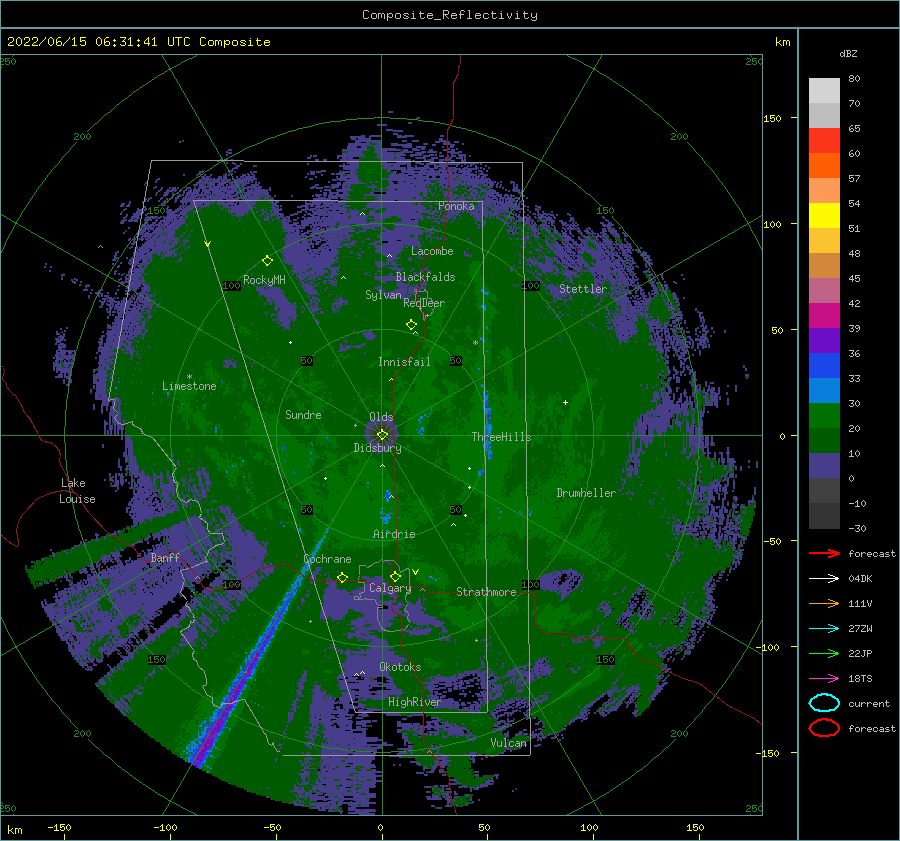
Task: Click the yellow radar-center marker between Olds and Didsbury
Action: [382, 435]
